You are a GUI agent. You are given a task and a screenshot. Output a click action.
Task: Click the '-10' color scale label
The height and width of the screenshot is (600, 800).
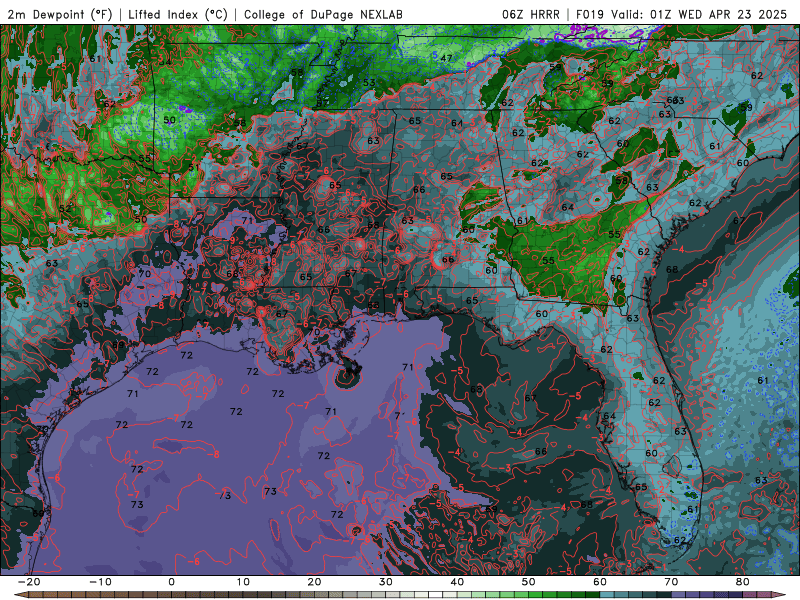100,582
